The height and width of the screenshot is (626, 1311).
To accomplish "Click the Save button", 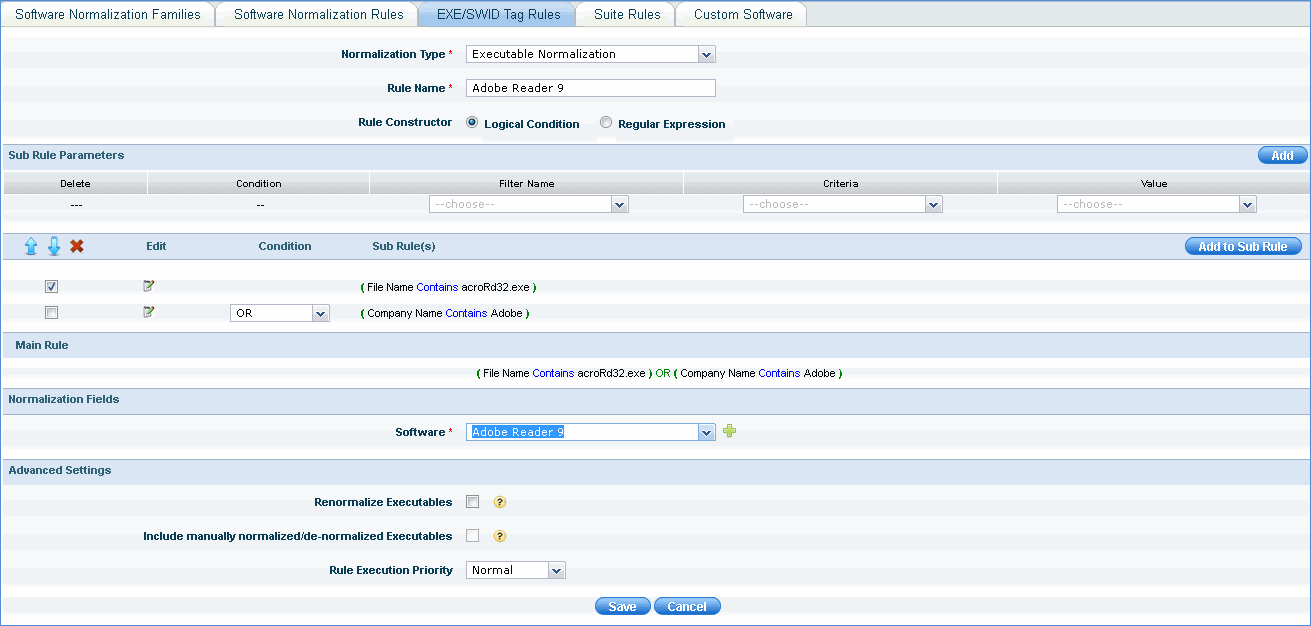I will tap(622, 607).
